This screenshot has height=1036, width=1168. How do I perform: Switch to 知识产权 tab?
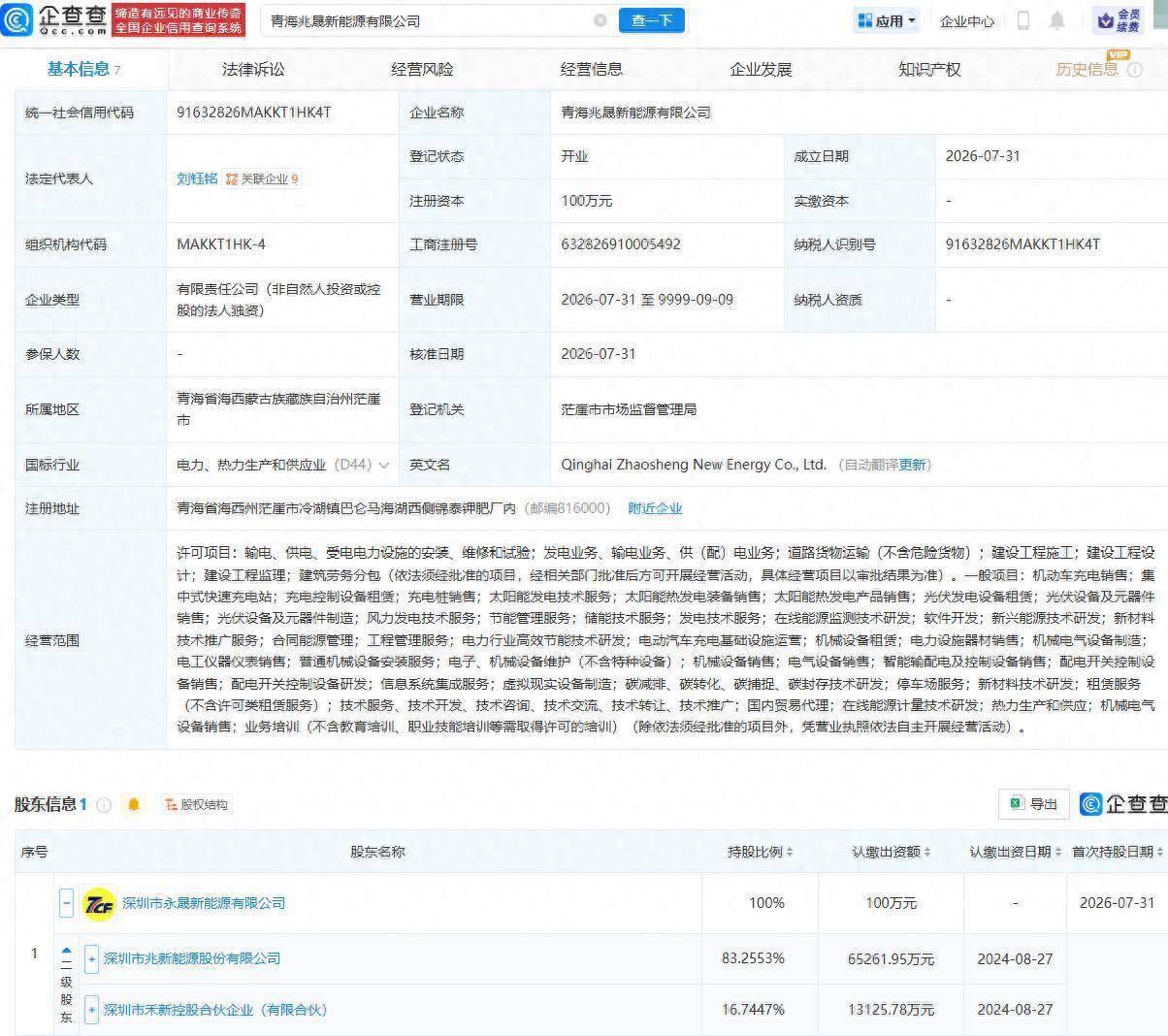coord(929,69)
